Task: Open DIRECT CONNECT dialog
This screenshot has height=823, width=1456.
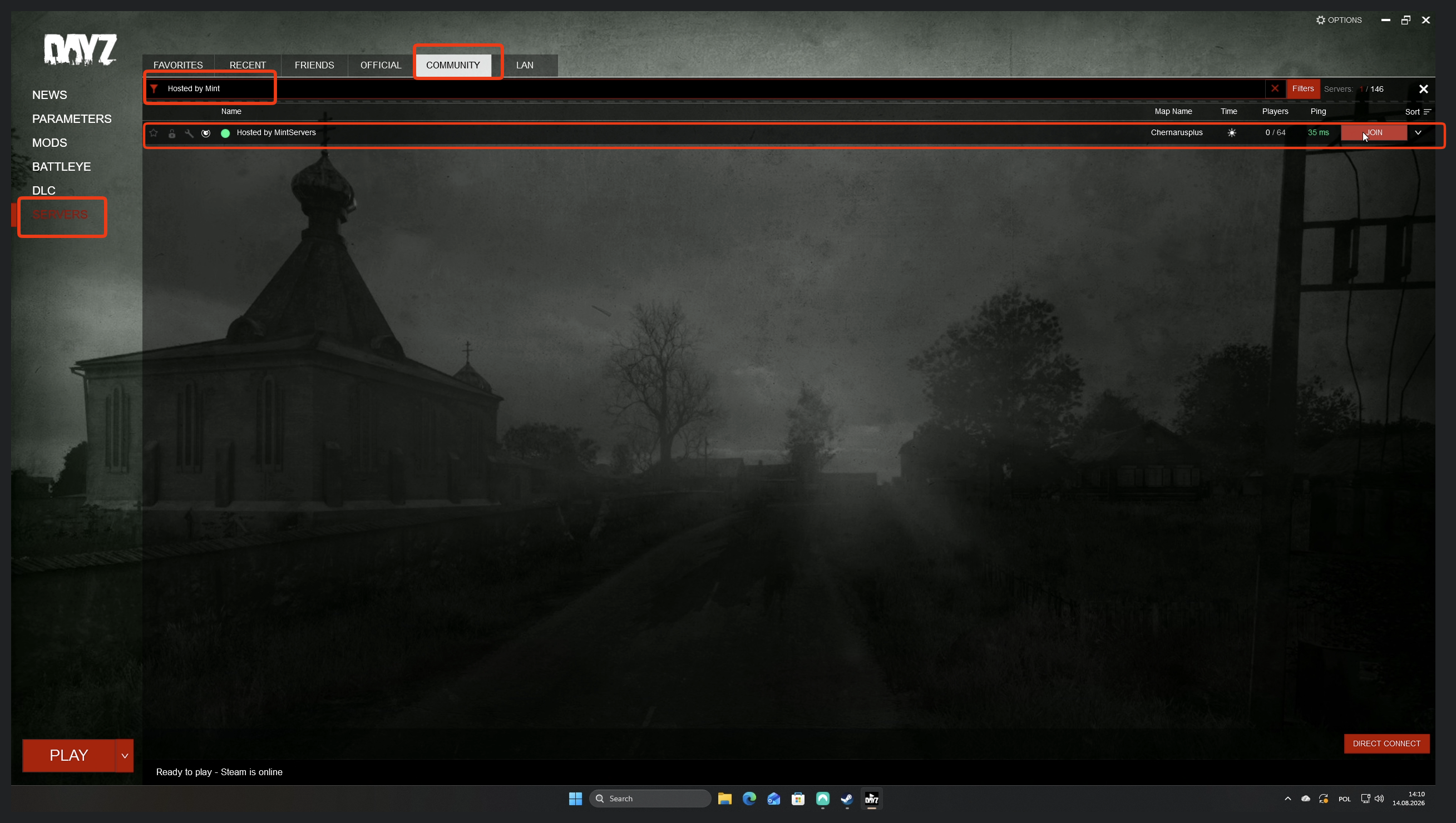Action: click(1386, 744)
